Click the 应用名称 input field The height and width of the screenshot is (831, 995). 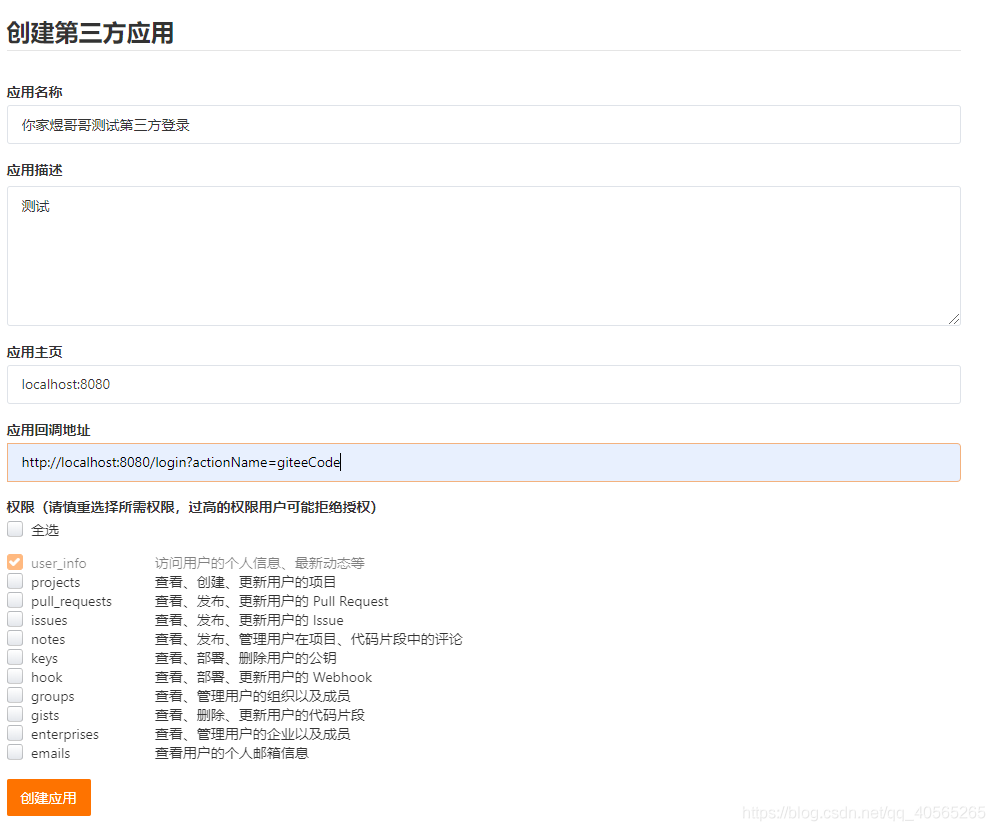click(x=484, y=124)
